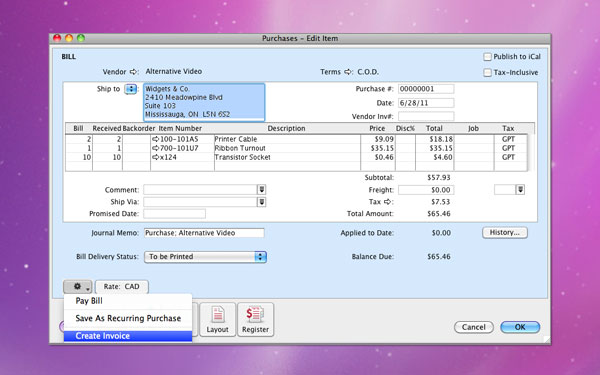Click the Tax arrow icon near totals
Viewport: 600px width, 375px height.
tap(388, 202)
